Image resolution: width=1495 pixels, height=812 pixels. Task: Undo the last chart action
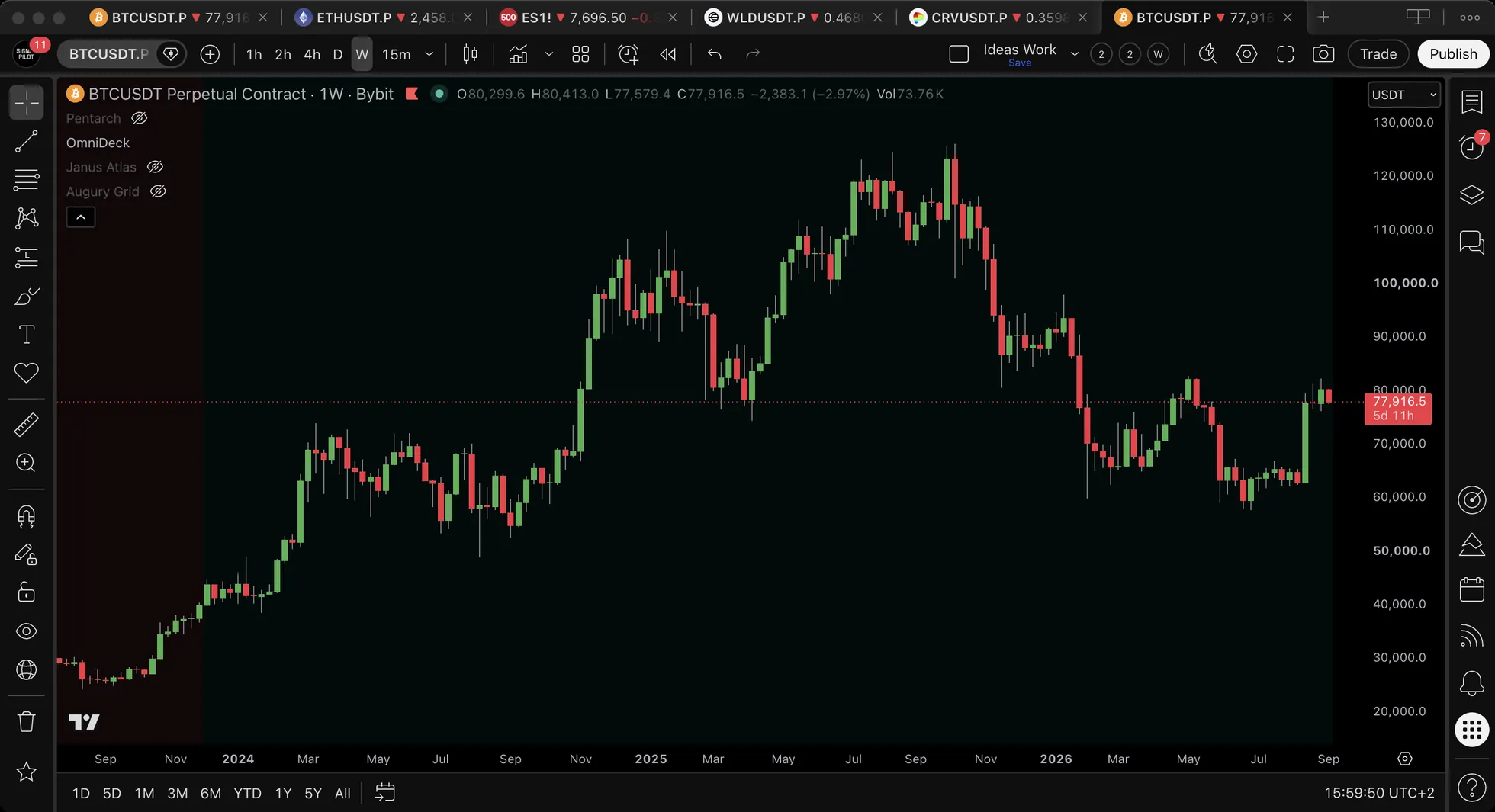(714, 54)
